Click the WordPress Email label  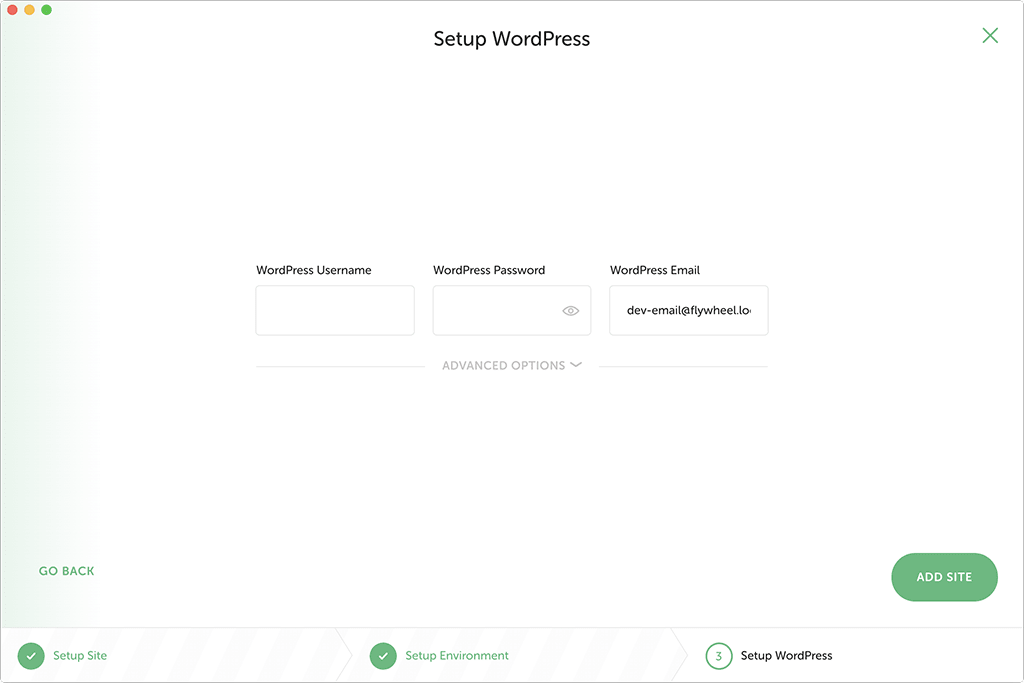(x=655, y=270)
